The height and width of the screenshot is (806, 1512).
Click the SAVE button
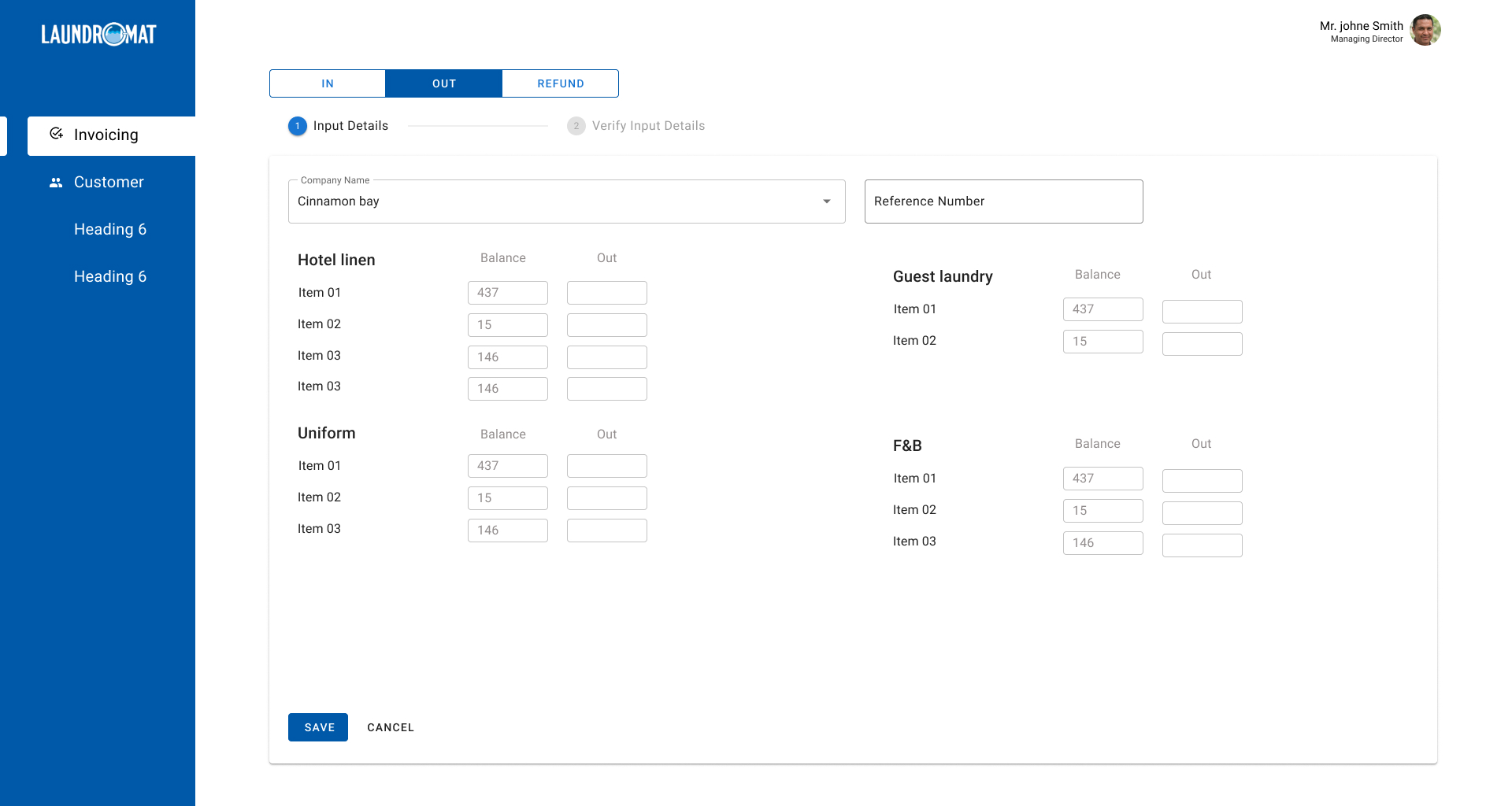tap(317, 727)
